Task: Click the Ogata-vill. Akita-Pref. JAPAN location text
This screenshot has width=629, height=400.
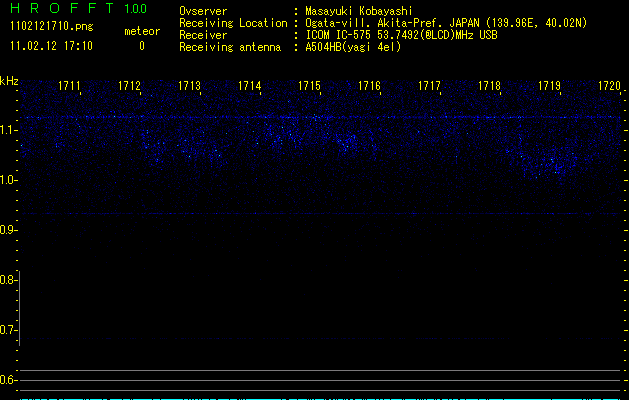Action: pos(446,23)
